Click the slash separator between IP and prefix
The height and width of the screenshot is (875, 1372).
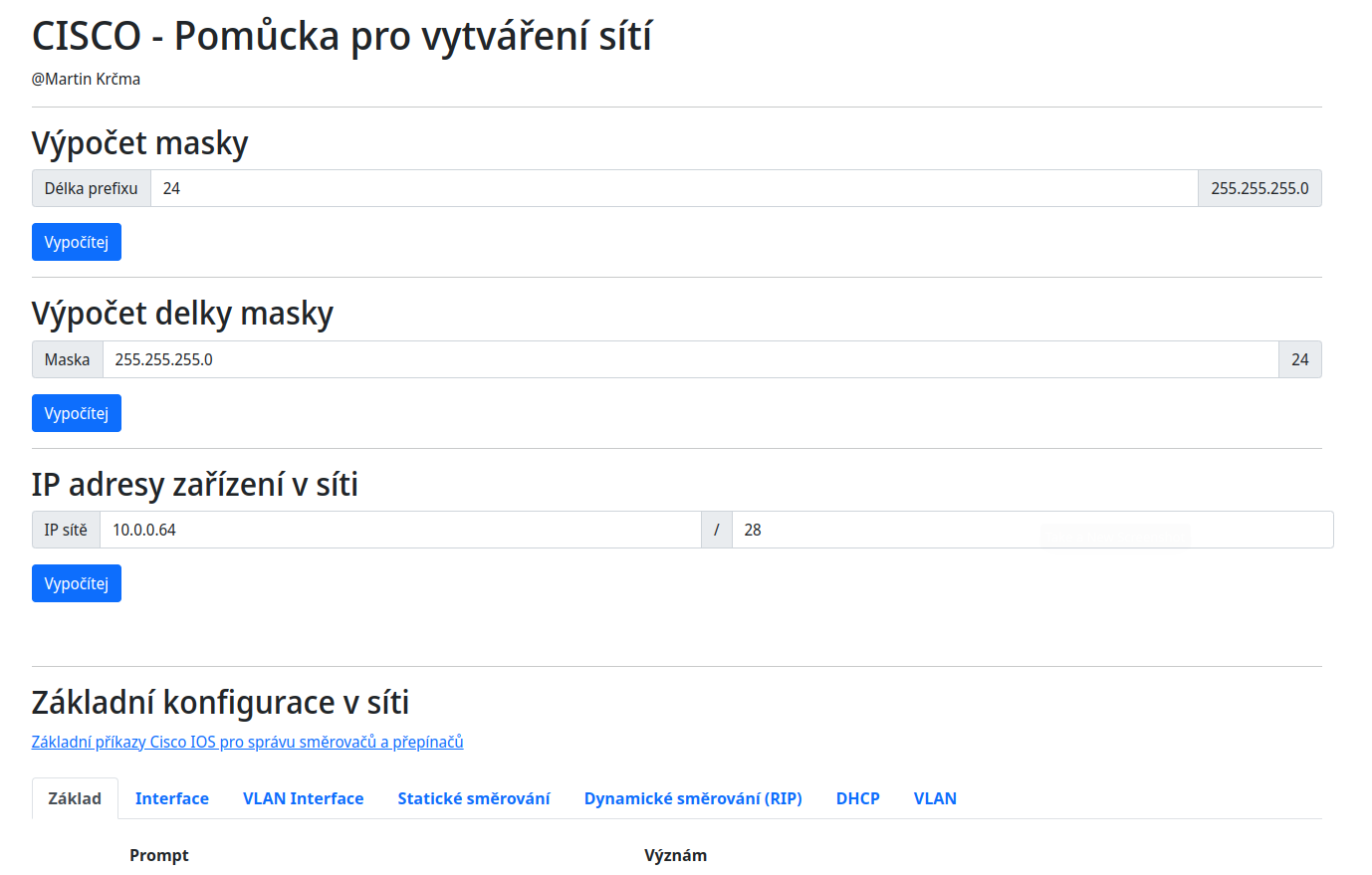point(717,530)
